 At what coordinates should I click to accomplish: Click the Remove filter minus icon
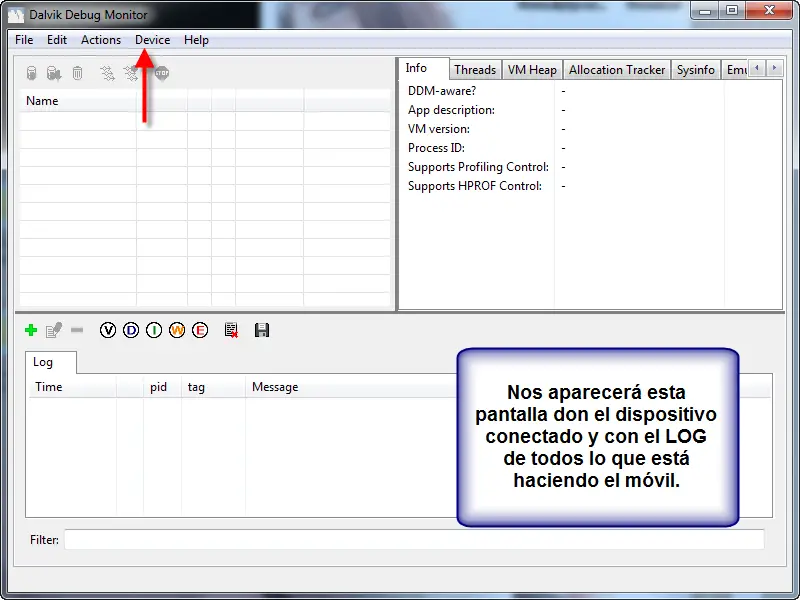tap(77, 330)
